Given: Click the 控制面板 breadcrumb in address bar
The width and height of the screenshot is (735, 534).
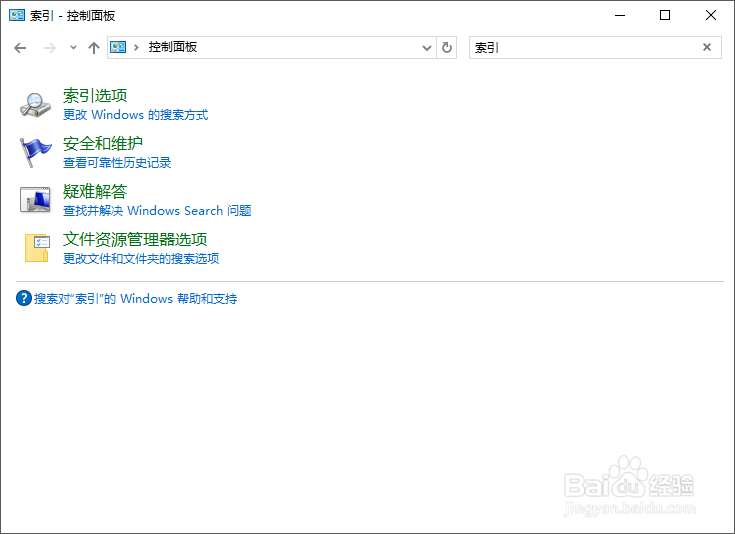Looking at the screenshot, I should pos(172,47).
